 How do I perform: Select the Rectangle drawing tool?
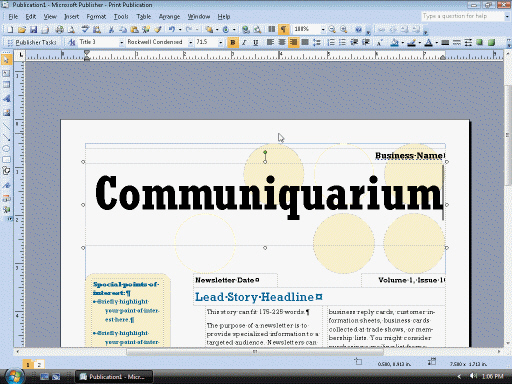(6, 160)
